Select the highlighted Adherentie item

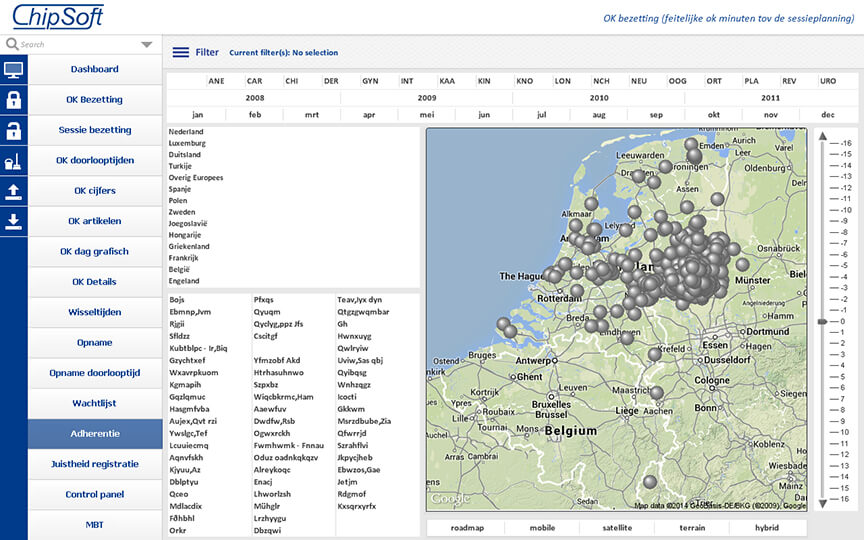(95, 434)
